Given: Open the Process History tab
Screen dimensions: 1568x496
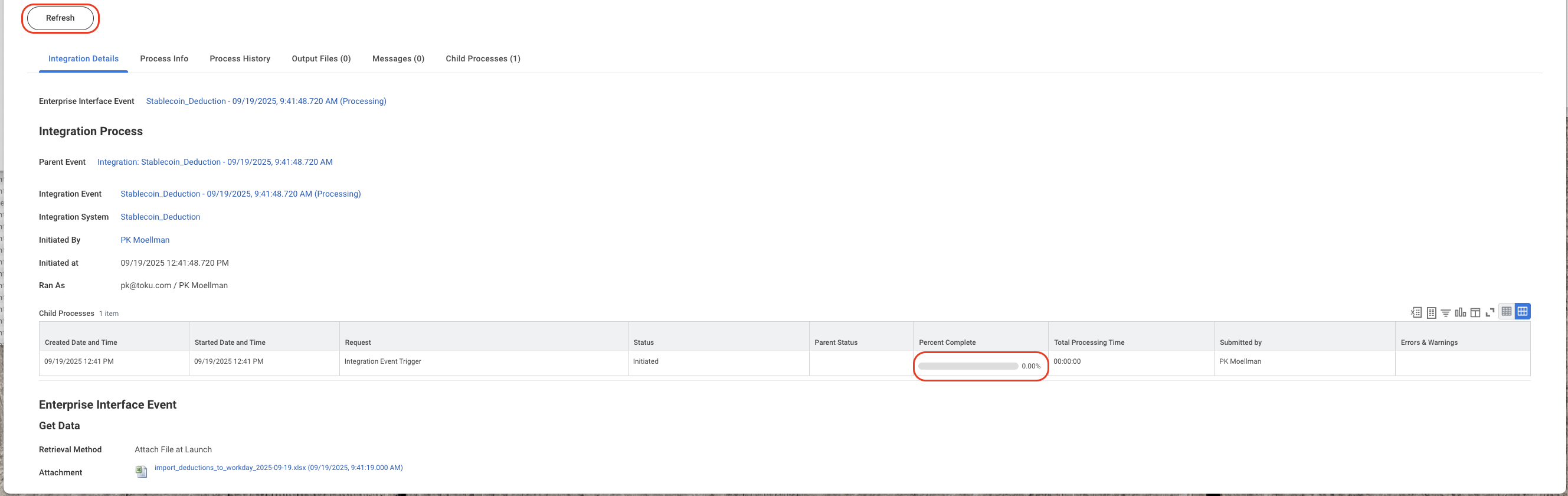Looking at the screenshot, I should (240, 59).
